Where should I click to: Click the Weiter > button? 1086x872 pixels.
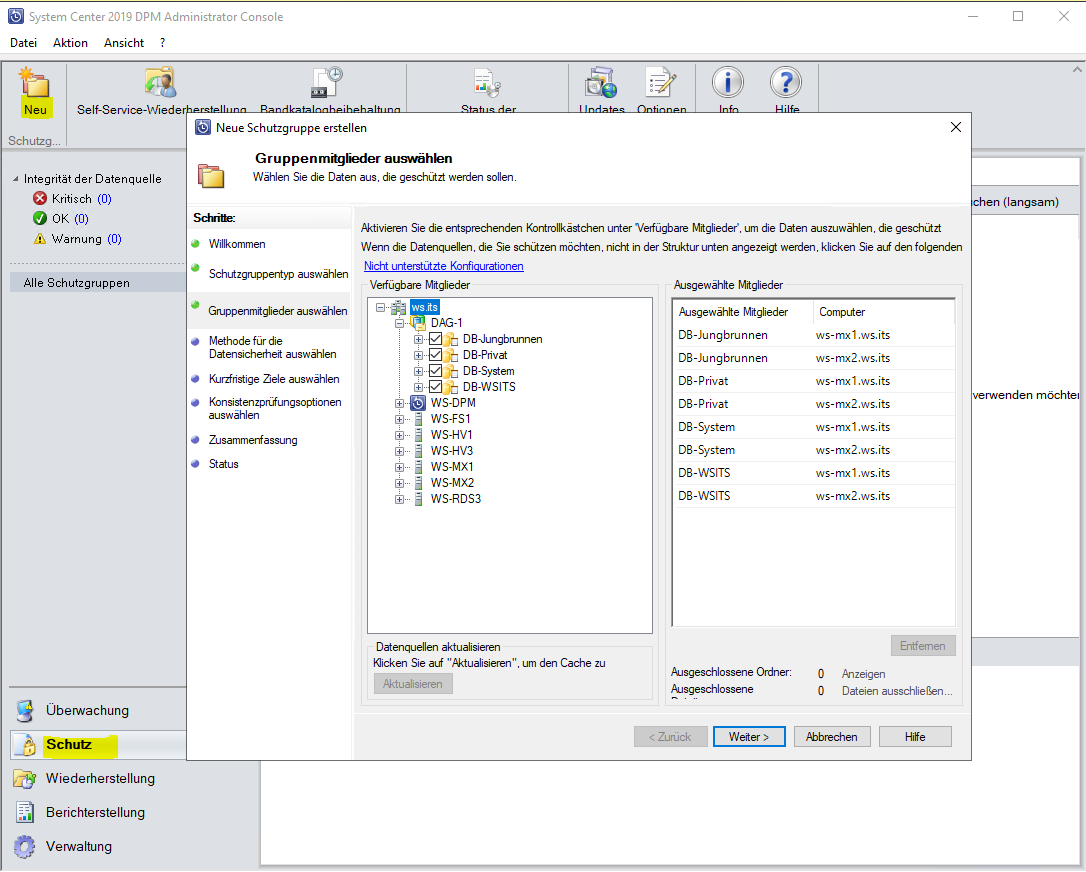click(749, 737)
